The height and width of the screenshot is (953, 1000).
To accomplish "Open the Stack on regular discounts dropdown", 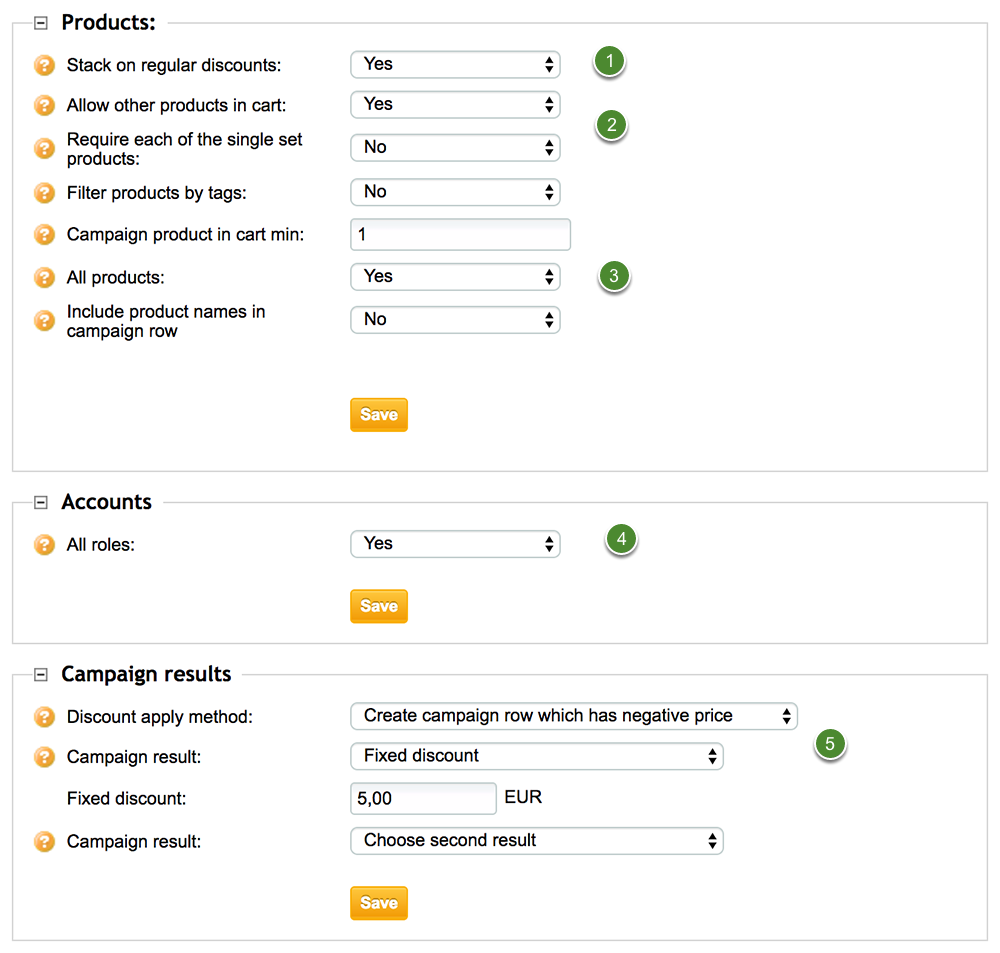I will tap(455, 64).
